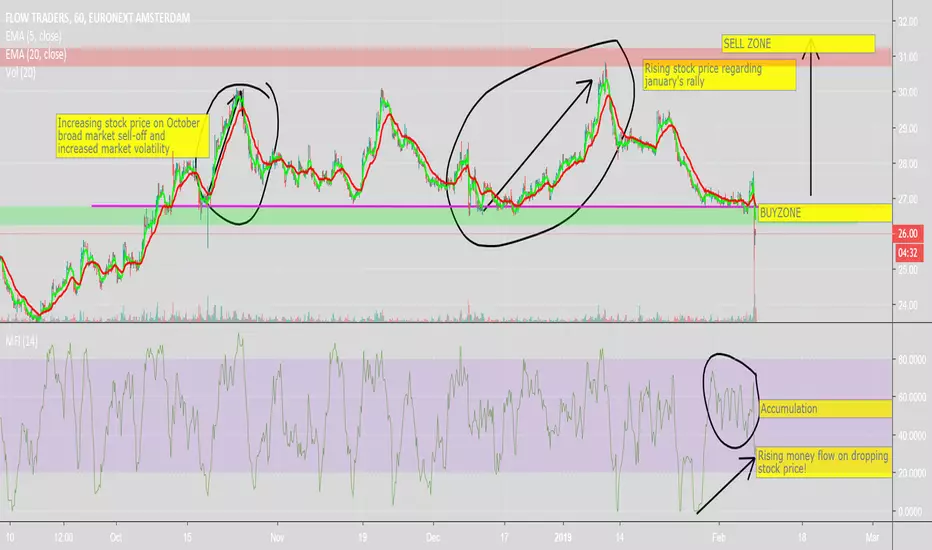
Task: Click the 2019 label on time axis
Action: pyautogui.click(x=562, y=538)
